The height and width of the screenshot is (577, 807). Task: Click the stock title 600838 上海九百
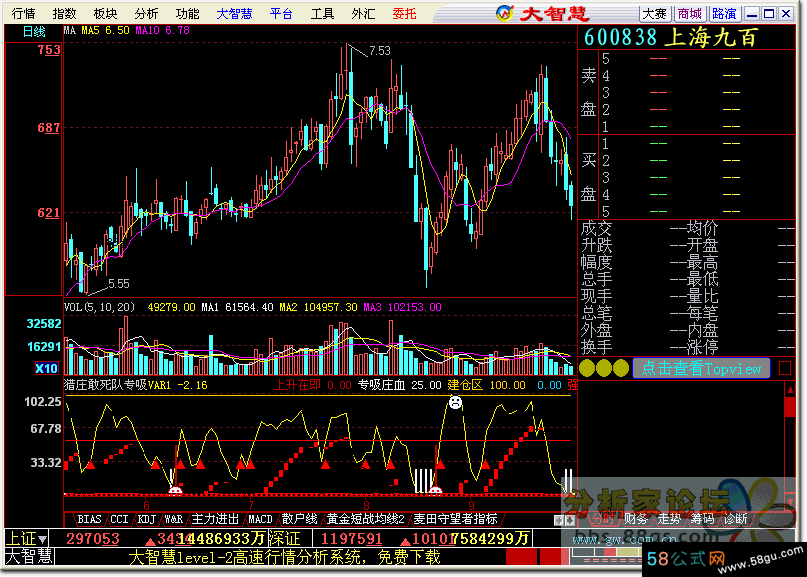pyautogui.click(x=671, y=37)
